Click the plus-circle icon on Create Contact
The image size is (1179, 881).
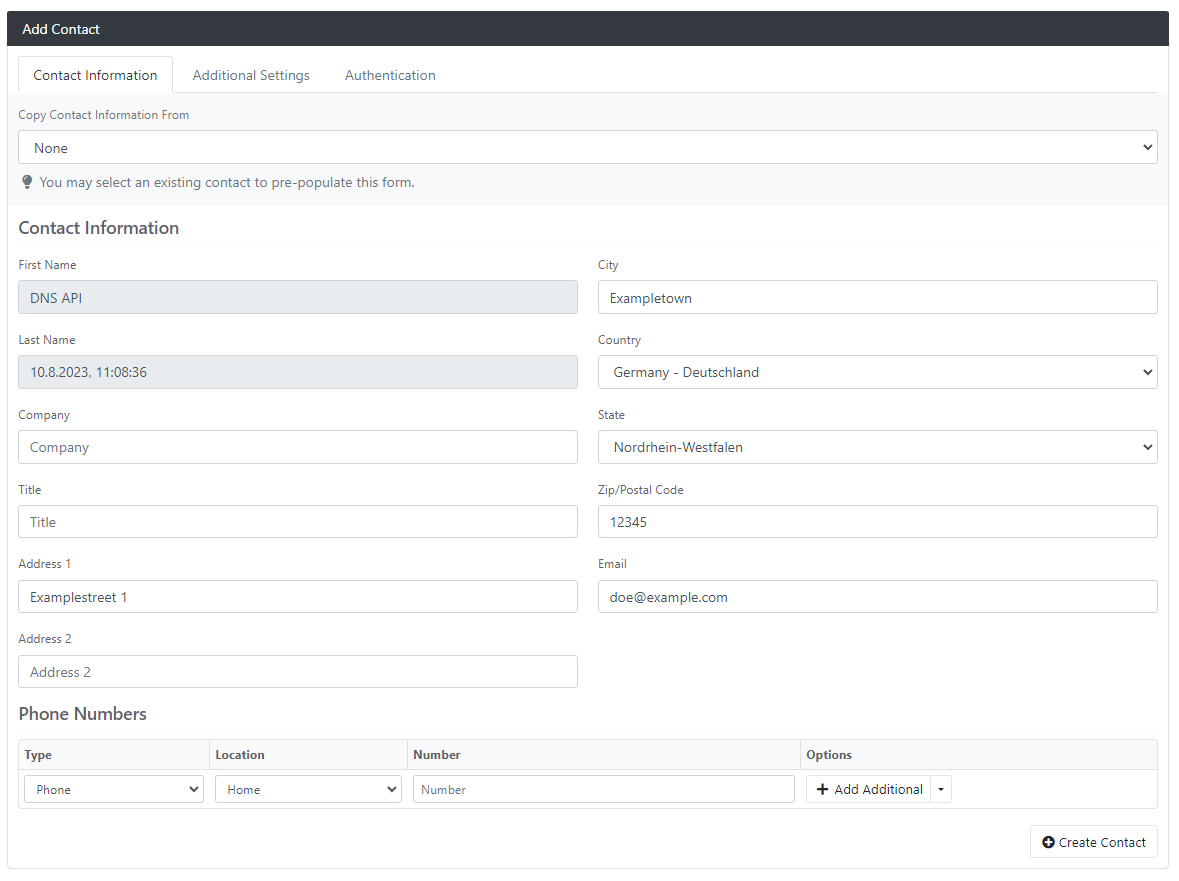[1048, 842]
